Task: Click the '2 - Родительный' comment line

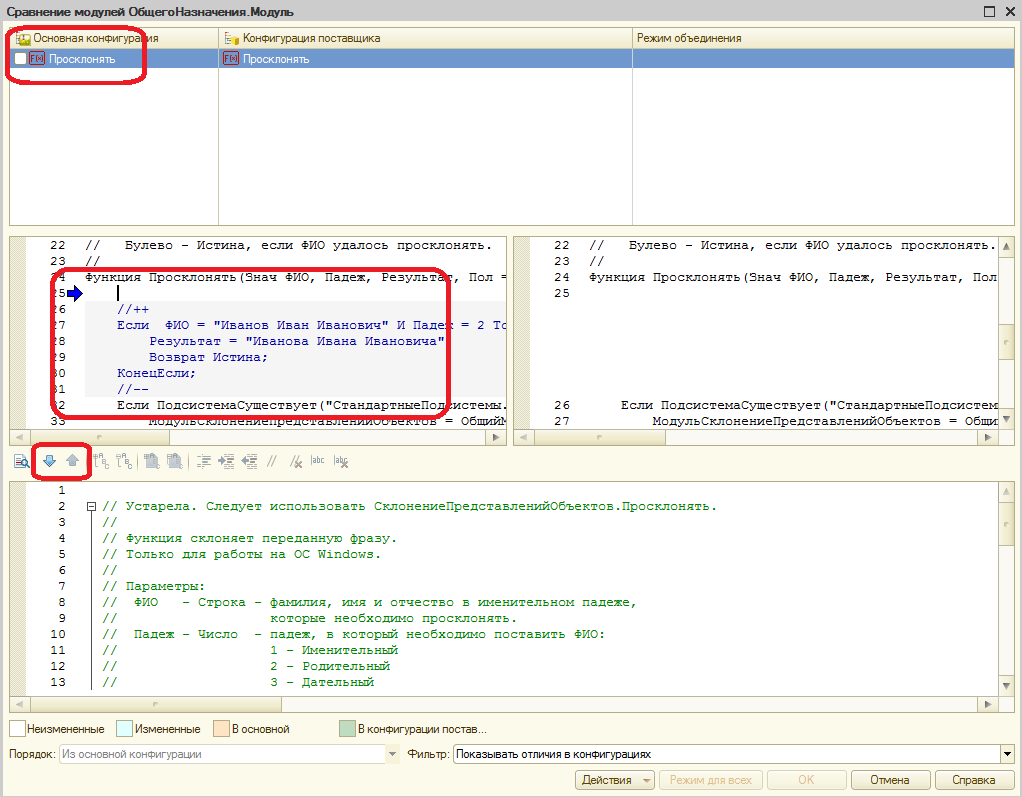Action: tap(330, 667)
